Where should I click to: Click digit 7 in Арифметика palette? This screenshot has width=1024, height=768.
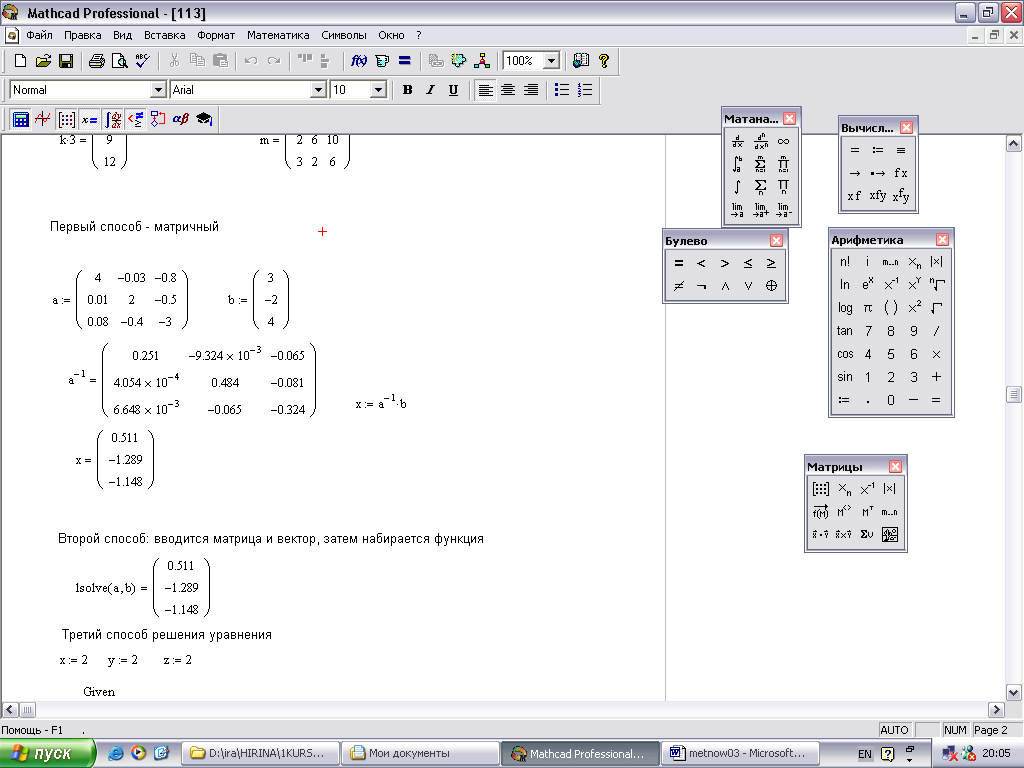pyautogui.click(x=868, y=331)
